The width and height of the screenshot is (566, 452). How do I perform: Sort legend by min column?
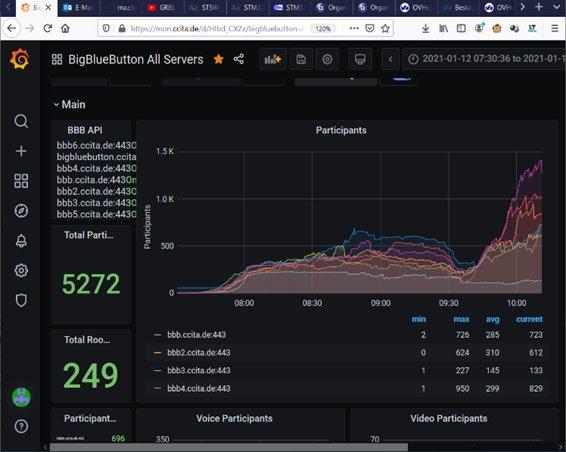click(419, 319)
